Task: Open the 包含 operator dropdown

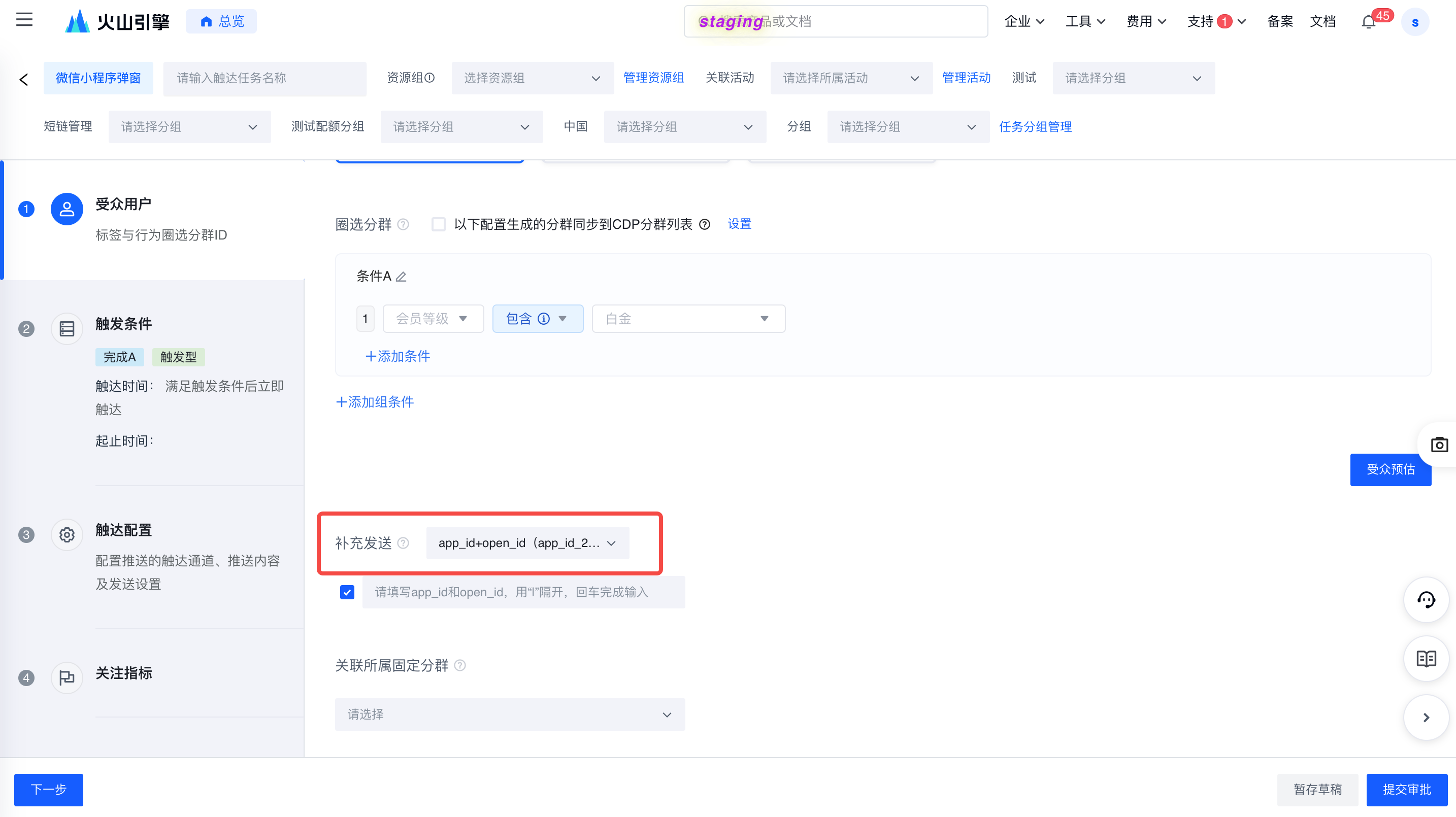Action: (x=538, y=319)
